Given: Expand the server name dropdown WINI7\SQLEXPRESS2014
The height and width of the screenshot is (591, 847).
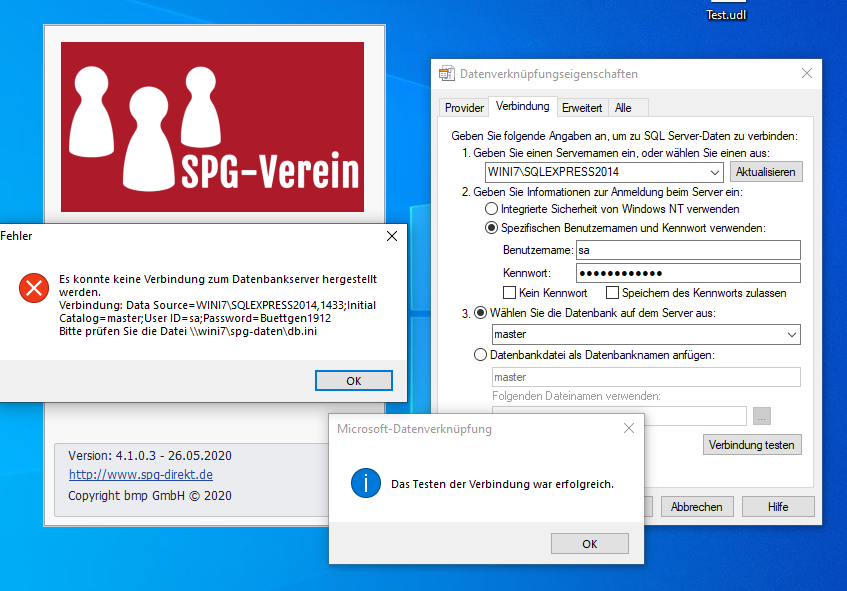Looking at the screenshot, I should (714, 172).
